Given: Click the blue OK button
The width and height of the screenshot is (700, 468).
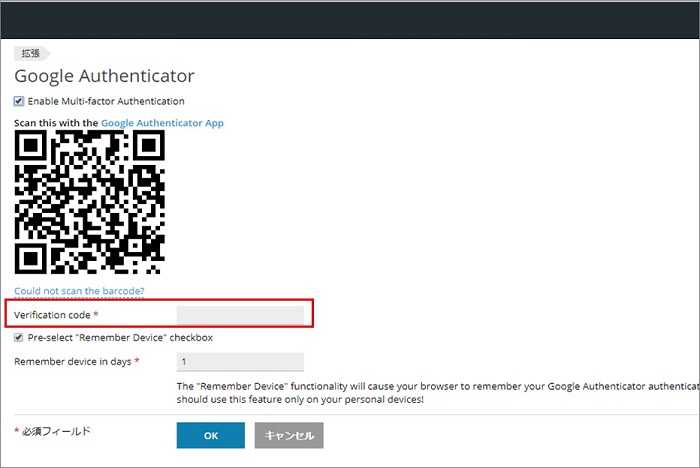Looking at the screenshot, I should 211,435.
